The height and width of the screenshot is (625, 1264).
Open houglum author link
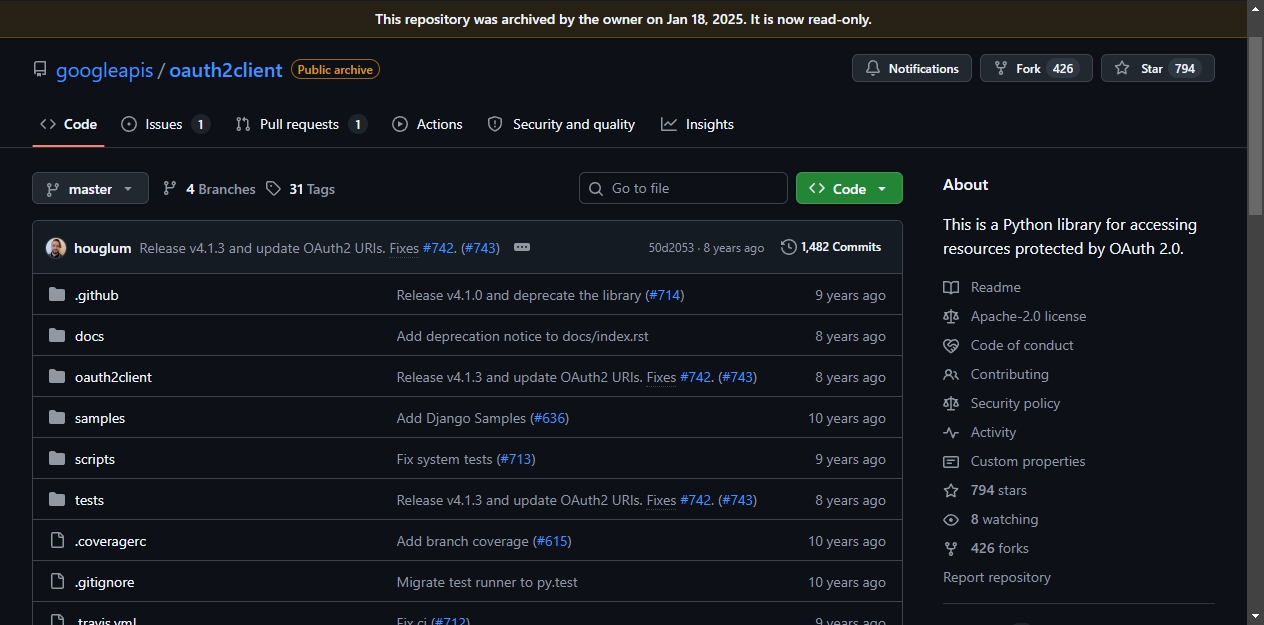[103, 248]
